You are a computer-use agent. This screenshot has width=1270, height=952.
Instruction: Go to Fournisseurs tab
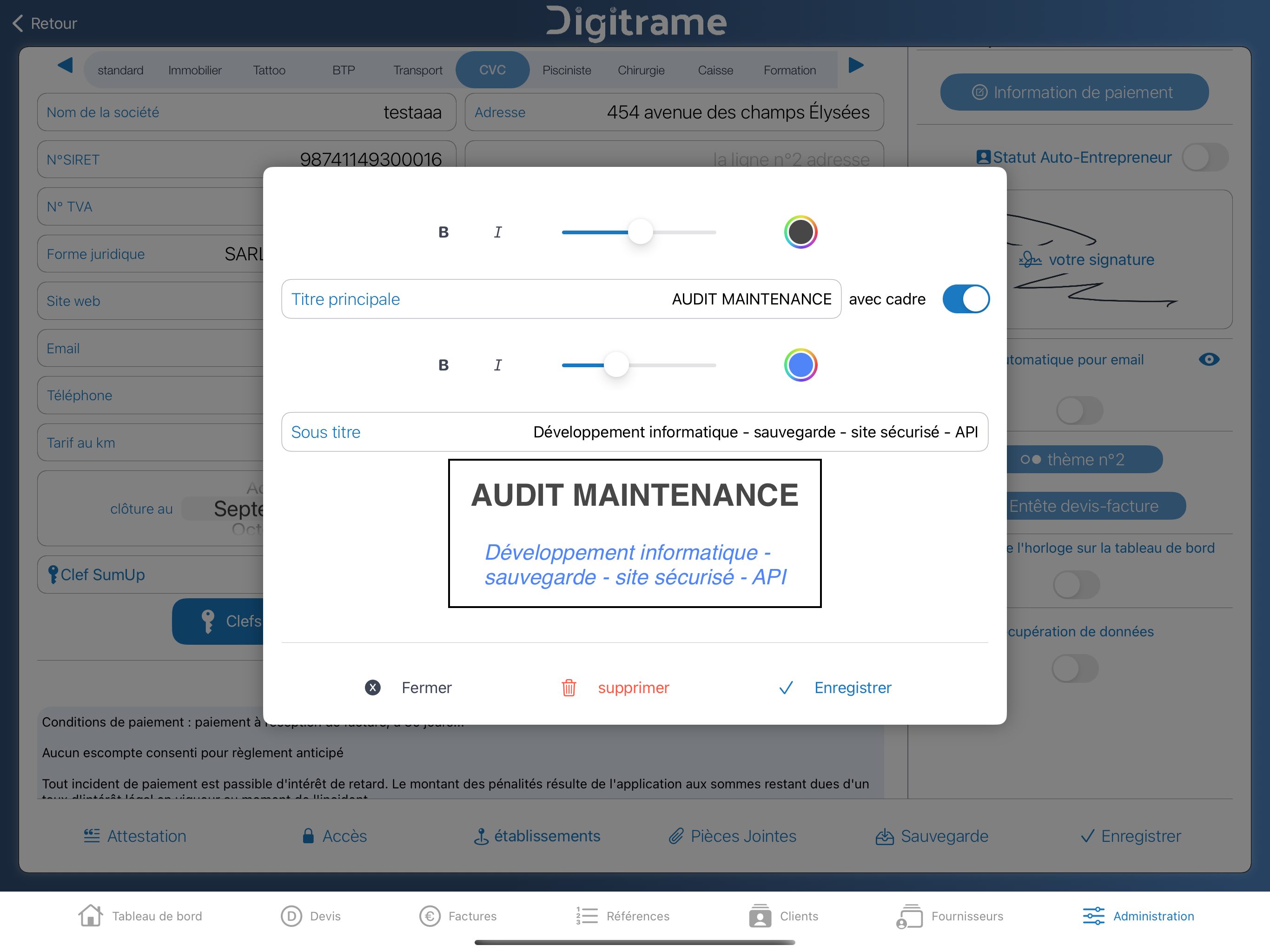pos(949,916)
